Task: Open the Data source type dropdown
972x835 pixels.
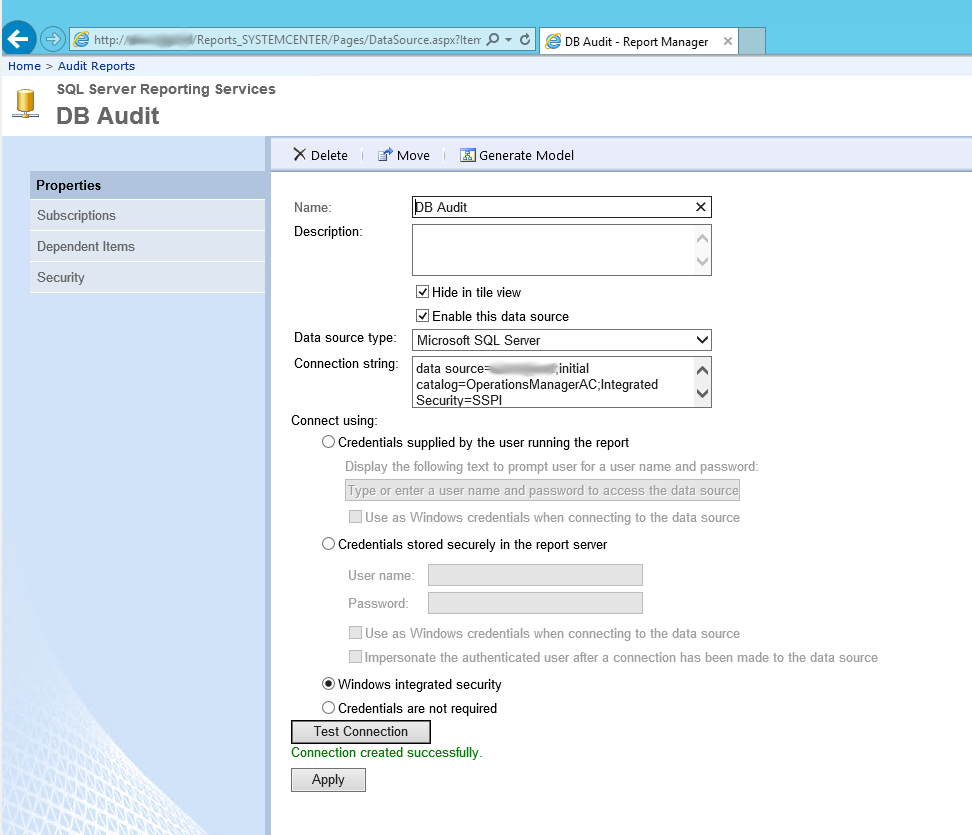Action: coord(562,340)
